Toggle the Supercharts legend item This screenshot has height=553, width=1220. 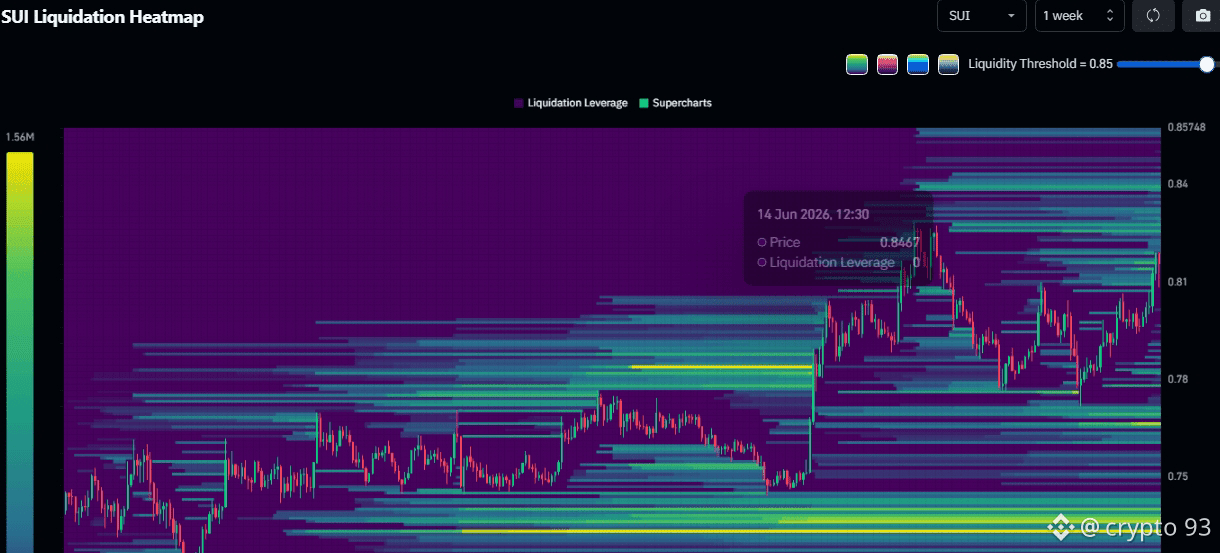click(675, 103)
